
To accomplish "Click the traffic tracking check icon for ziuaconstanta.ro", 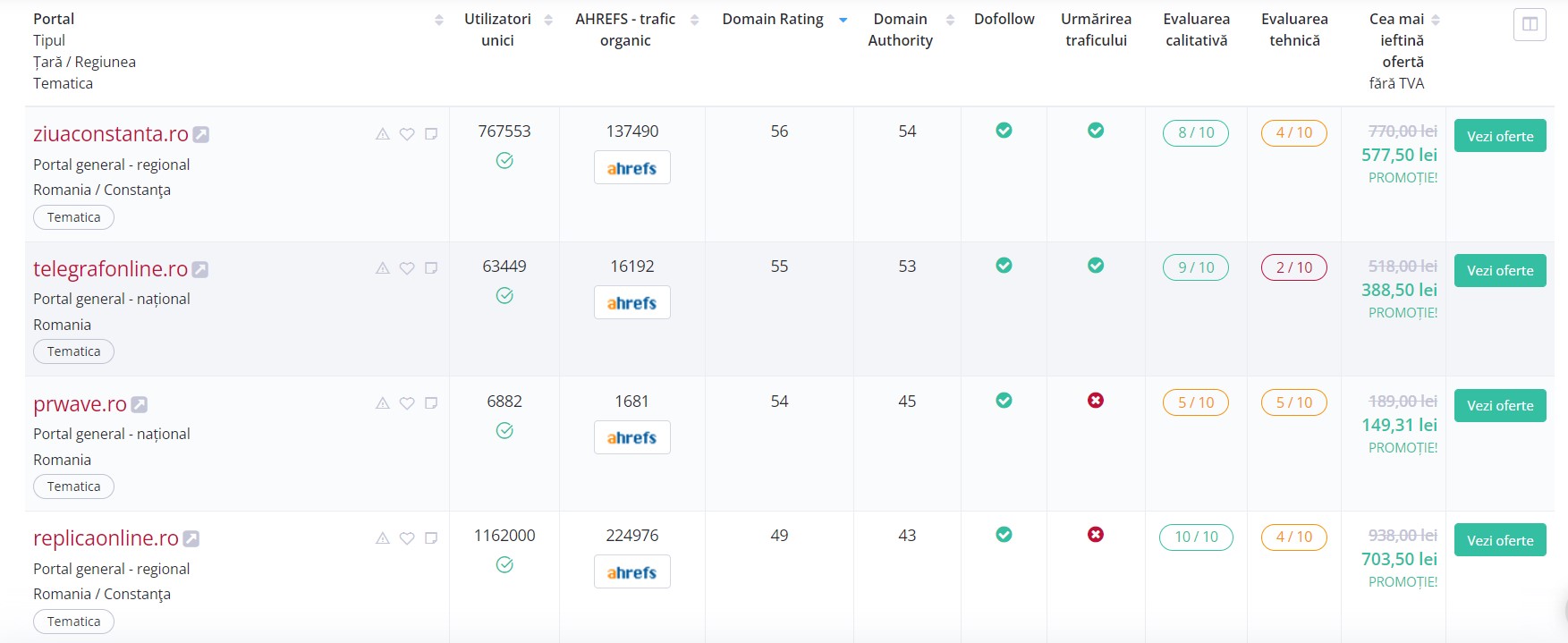I will click(x=1096, y=131).
